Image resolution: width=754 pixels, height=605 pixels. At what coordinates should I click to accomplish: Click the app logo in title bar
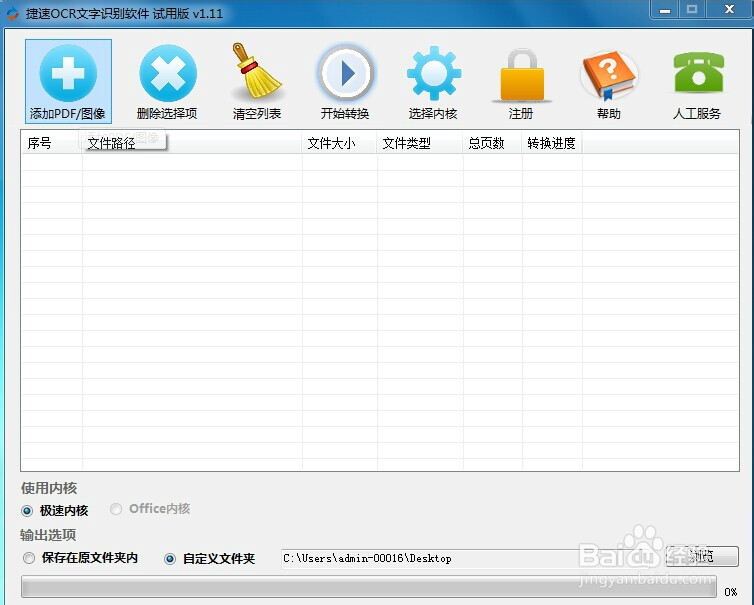(12, 13)
